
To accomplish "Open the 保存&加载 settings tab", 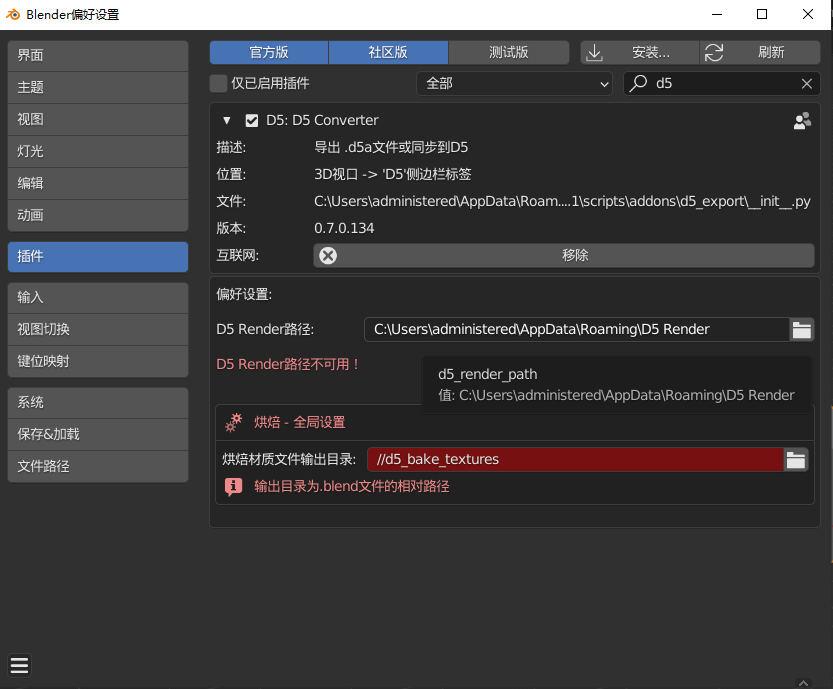I will [x=98, y=435].
